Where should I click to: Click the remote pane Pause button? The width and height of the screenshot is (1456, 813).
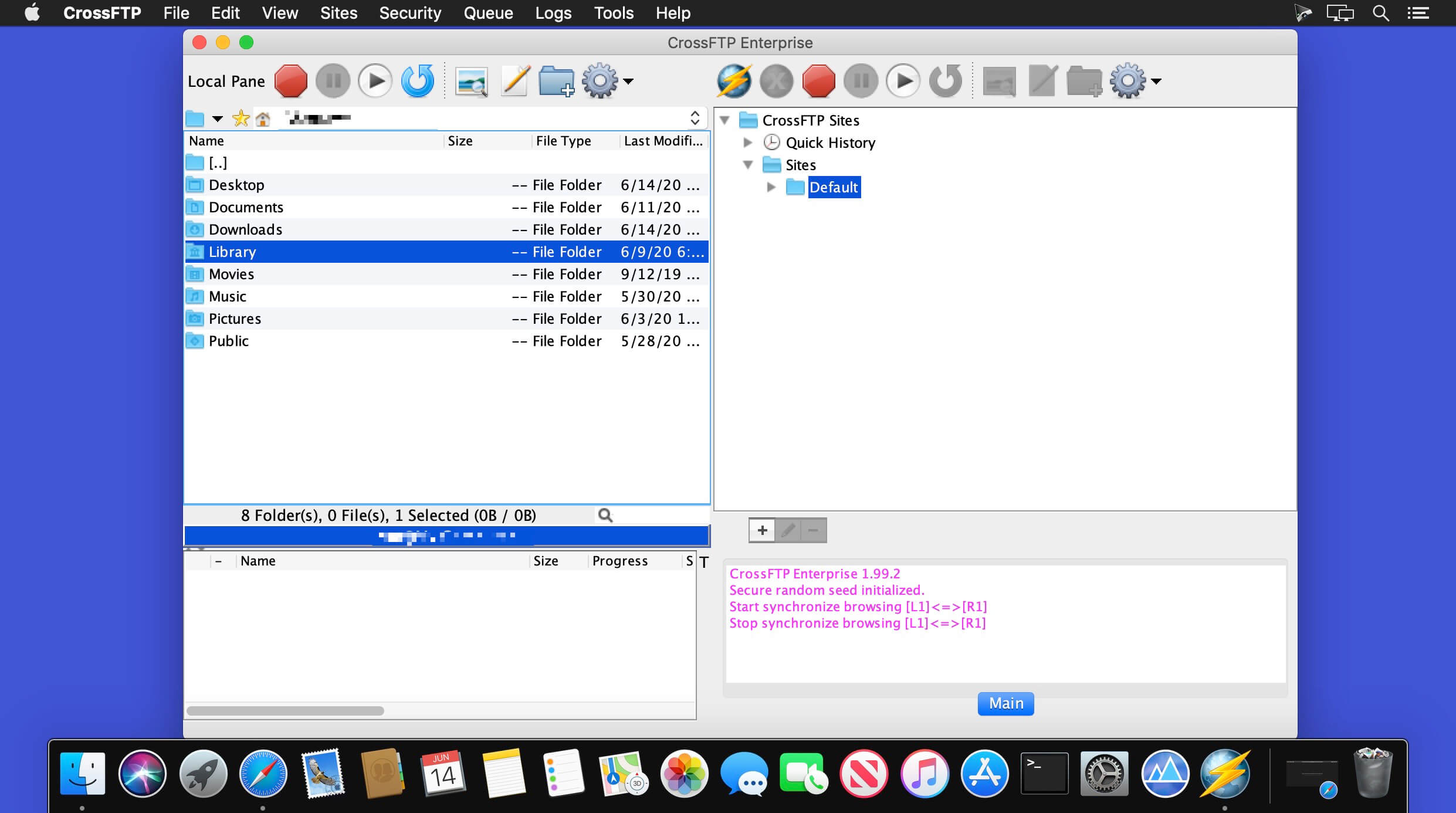pos(861,81)
